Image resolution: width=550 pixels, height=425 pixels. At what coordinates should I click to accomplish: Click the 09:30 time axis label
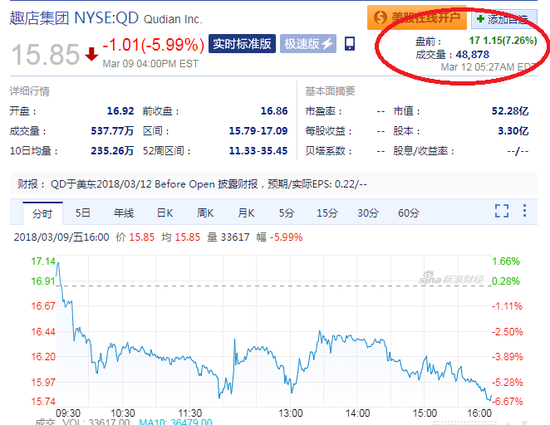pyautogui.click(x=68, y=413)
